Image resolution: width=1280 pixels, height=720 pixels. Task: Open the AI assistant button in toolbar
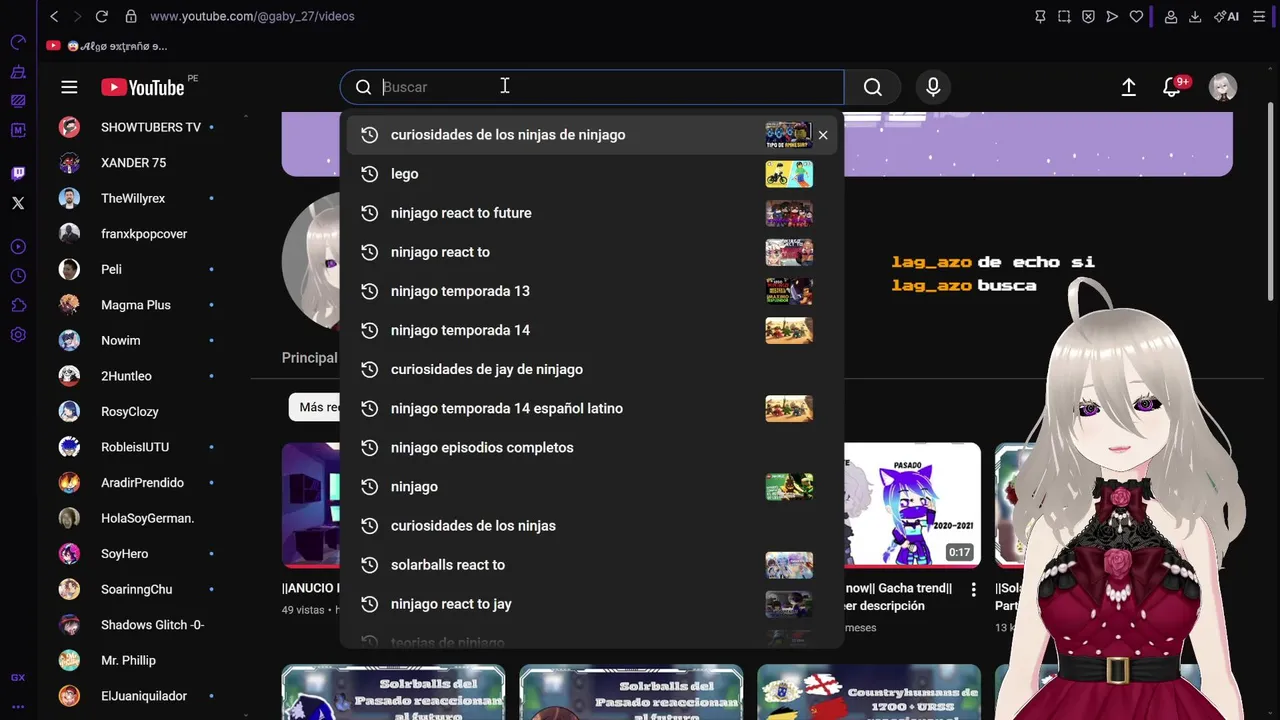(1226, 16)
